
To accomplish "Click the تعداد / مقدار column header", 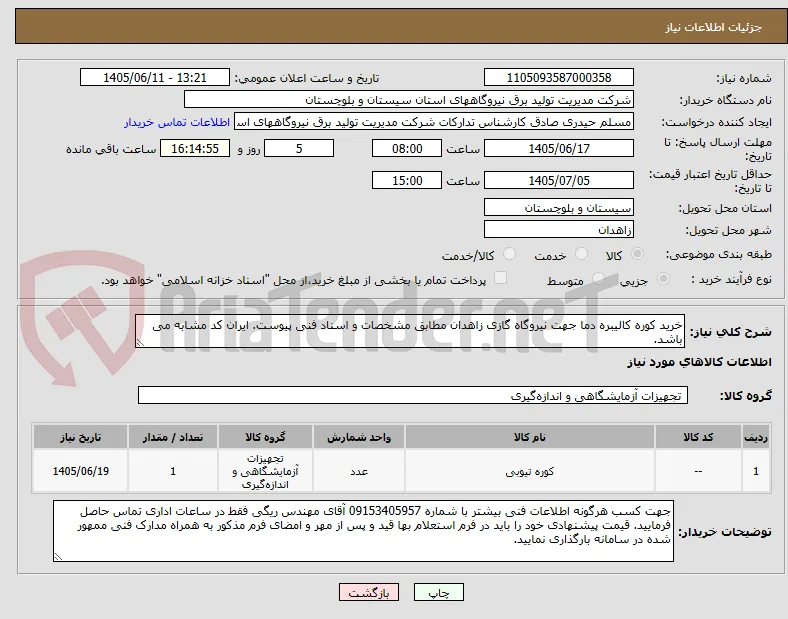I will pyautogui.click(x=173, y=437).
